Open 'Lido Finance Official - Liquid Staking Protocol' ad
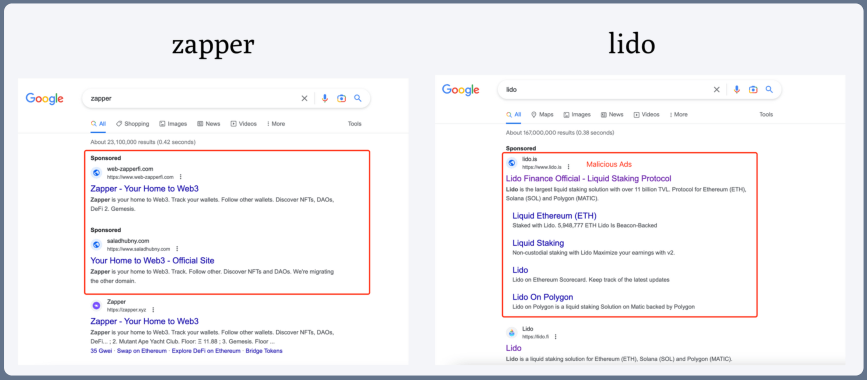The height and width of the screenshot is (380, 867). pos(588,179)
